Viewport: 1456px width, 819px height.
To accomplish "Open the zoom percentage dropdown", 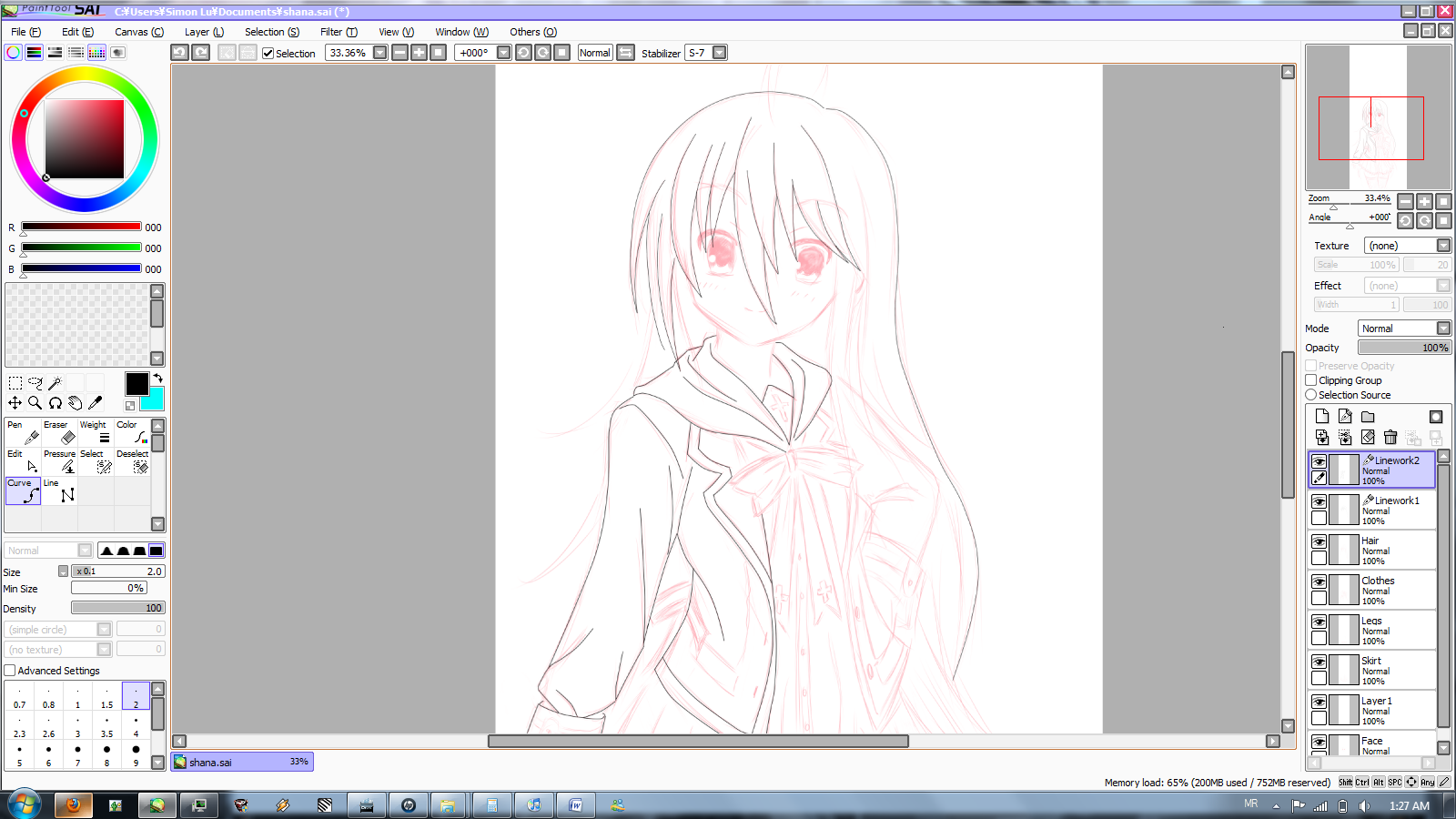I will [380, 53].
